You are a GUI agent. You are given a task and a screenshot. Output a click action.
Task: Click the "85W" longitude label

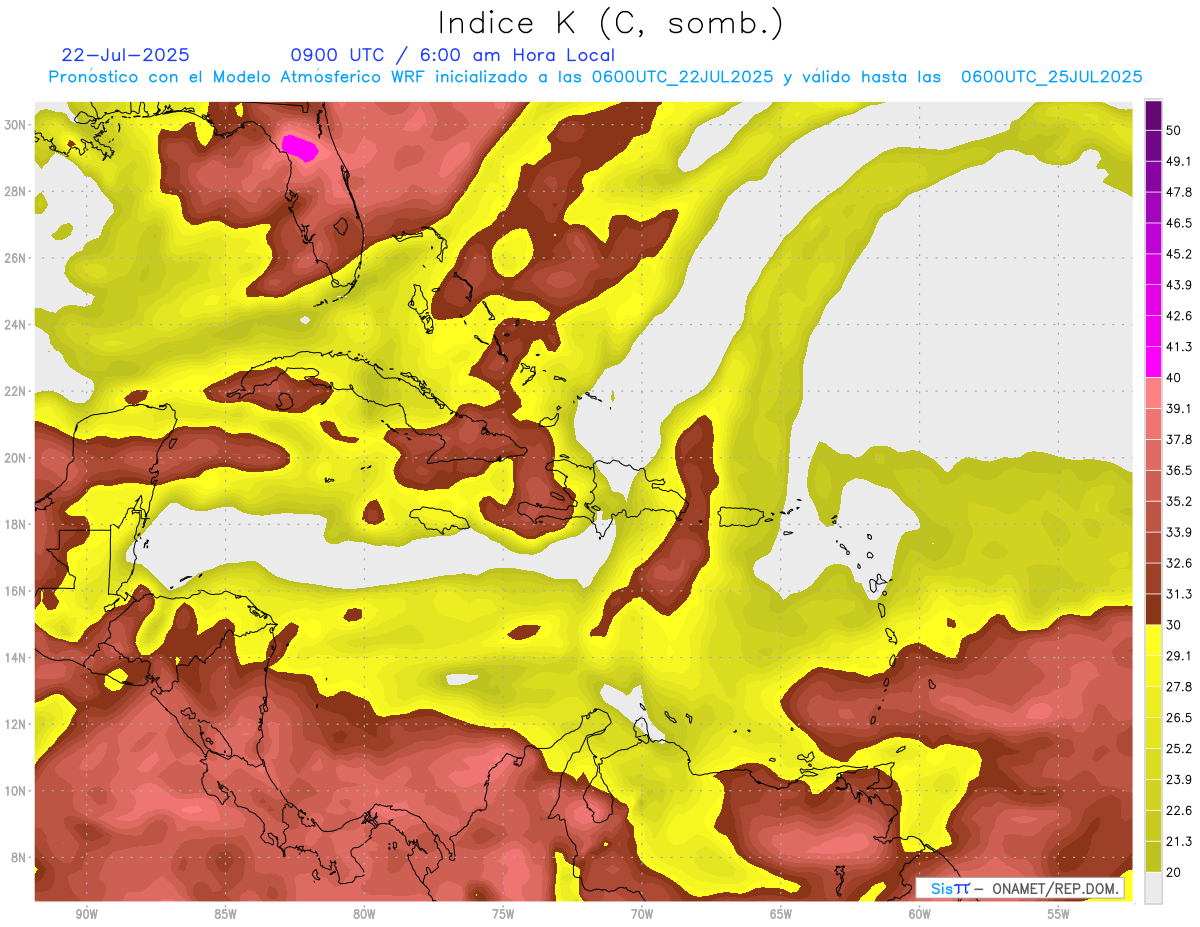pos(225,915)
